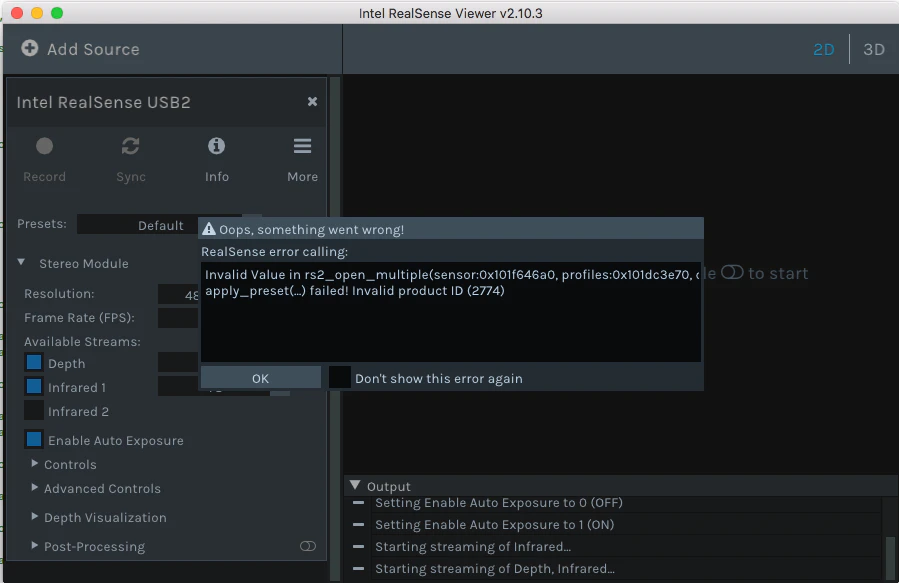The image size is (899, 583).
Task: Click 'Starting streaming of Depth, Infrared...' log line
Action: point(495,569)
